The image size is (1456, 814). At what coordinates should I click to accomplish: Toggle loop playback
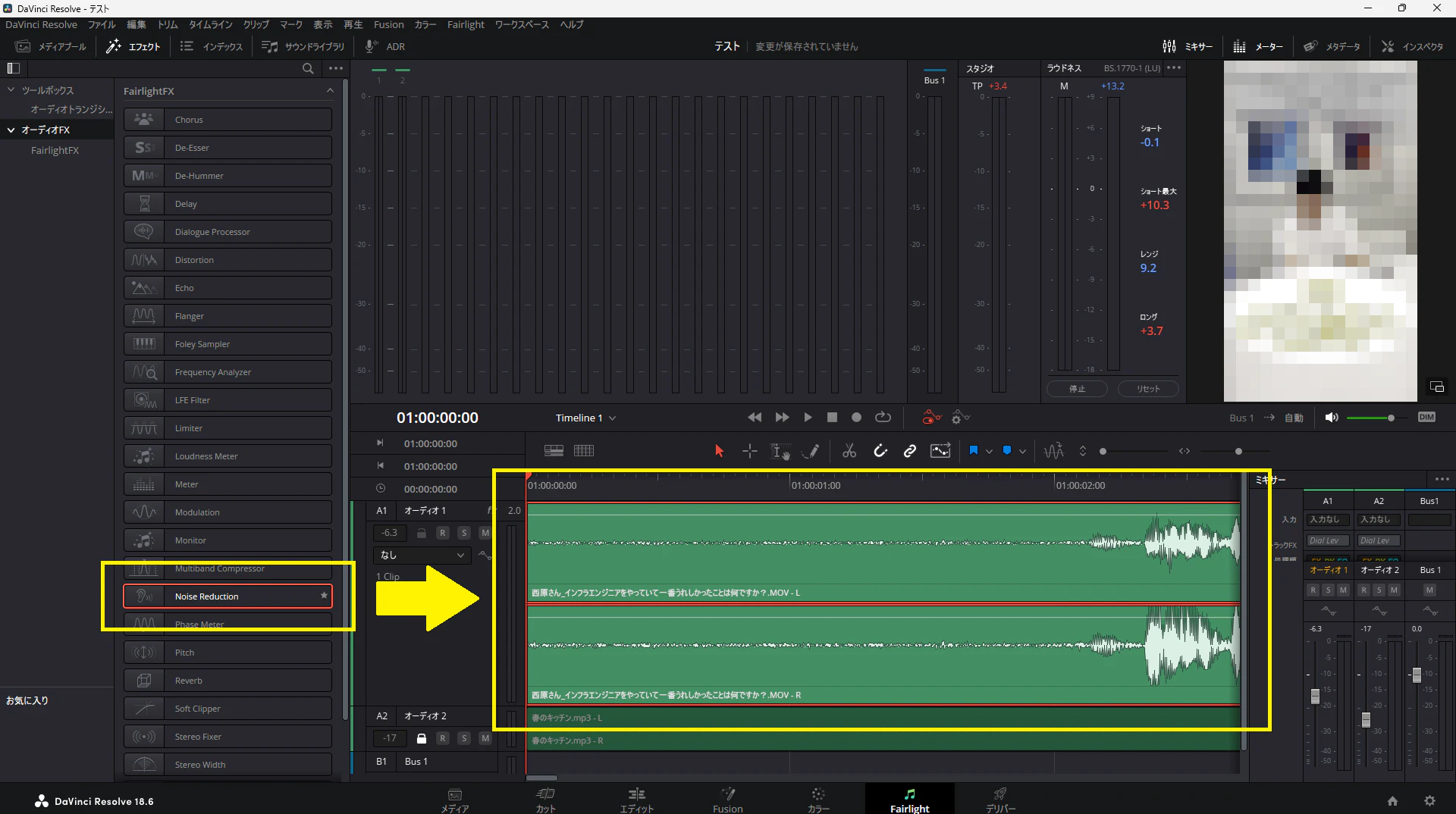[883, 418]
